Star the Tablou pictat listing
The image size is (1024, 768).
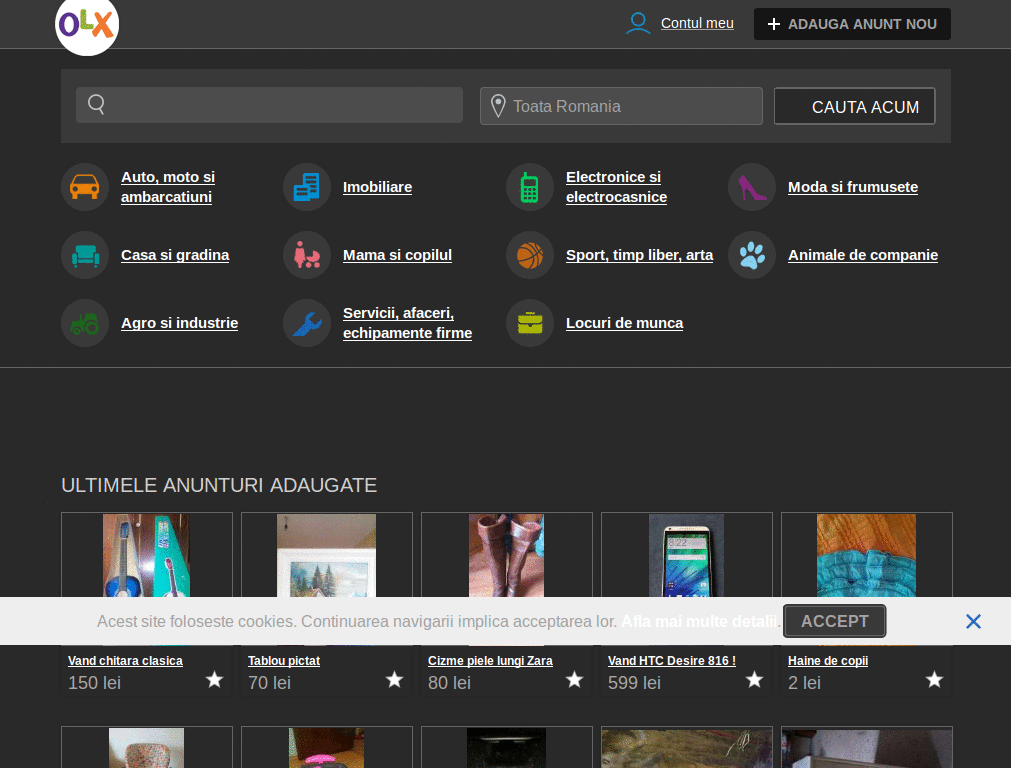(x=395, y=680)
